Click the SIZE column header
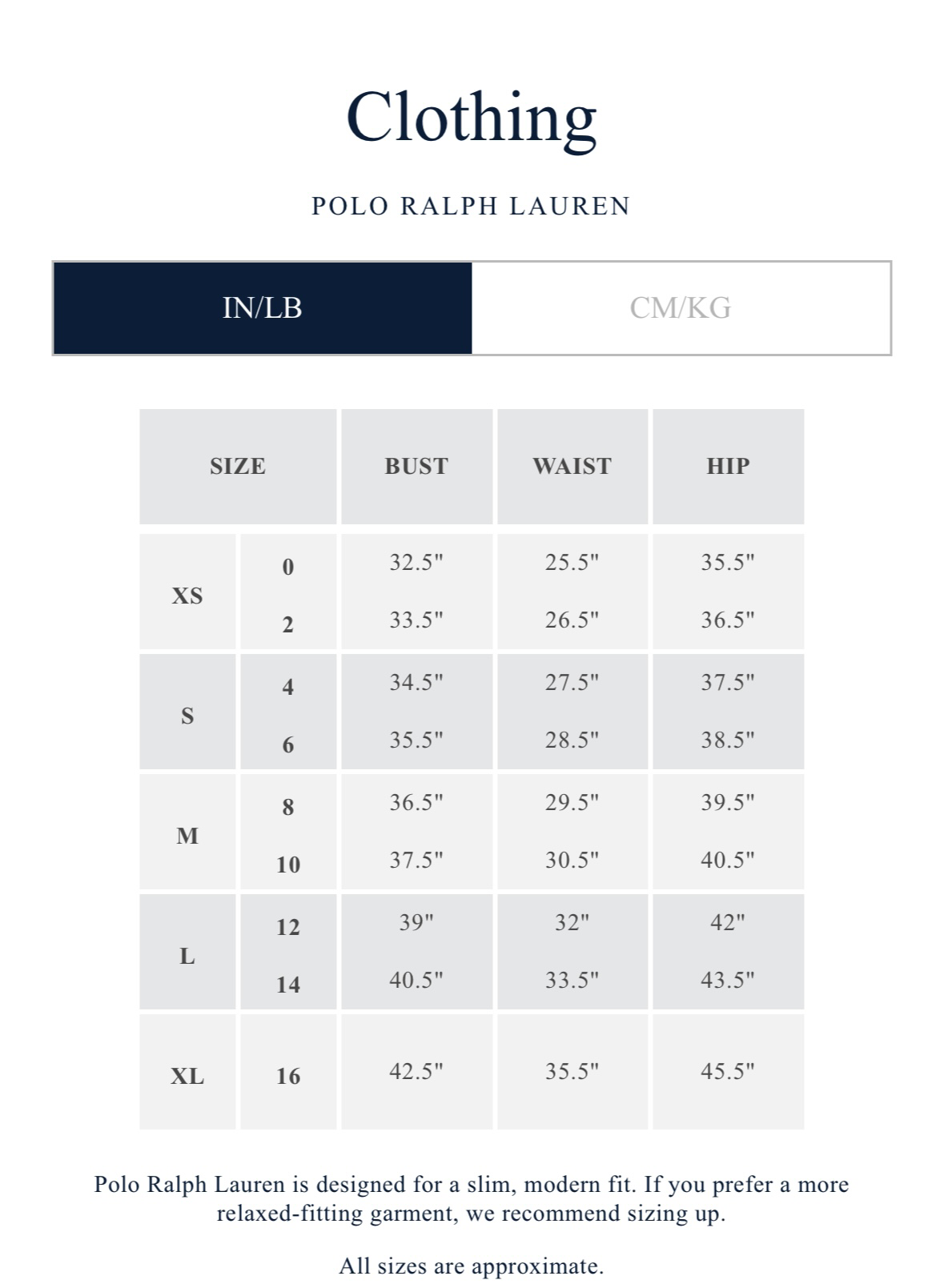Image resolution: width=944 pixels, height=1288 pixels. tap(237, 464)
